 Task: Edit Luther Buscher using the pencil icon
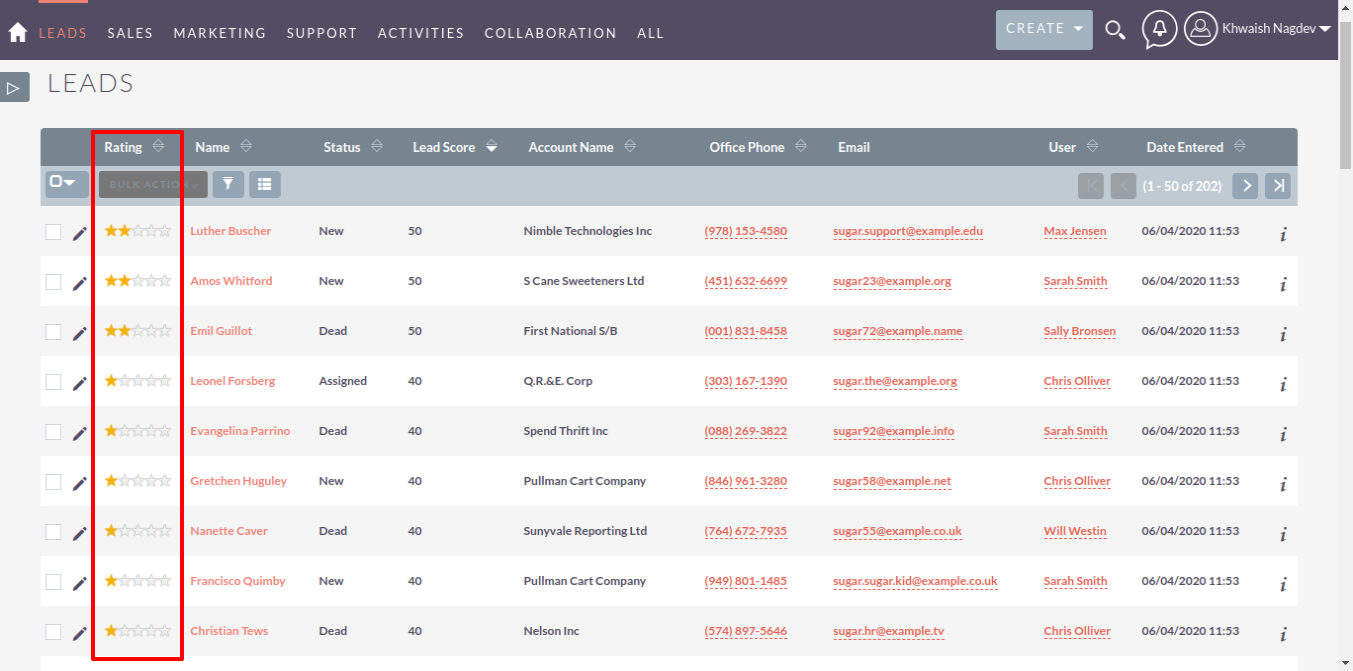pyautogui.click(x=80, y=231)
